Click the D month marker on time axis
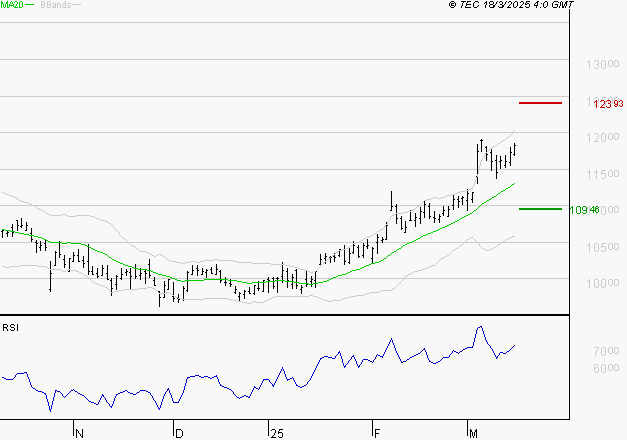Viewport: 627px width, 440px height. (179, 434)
